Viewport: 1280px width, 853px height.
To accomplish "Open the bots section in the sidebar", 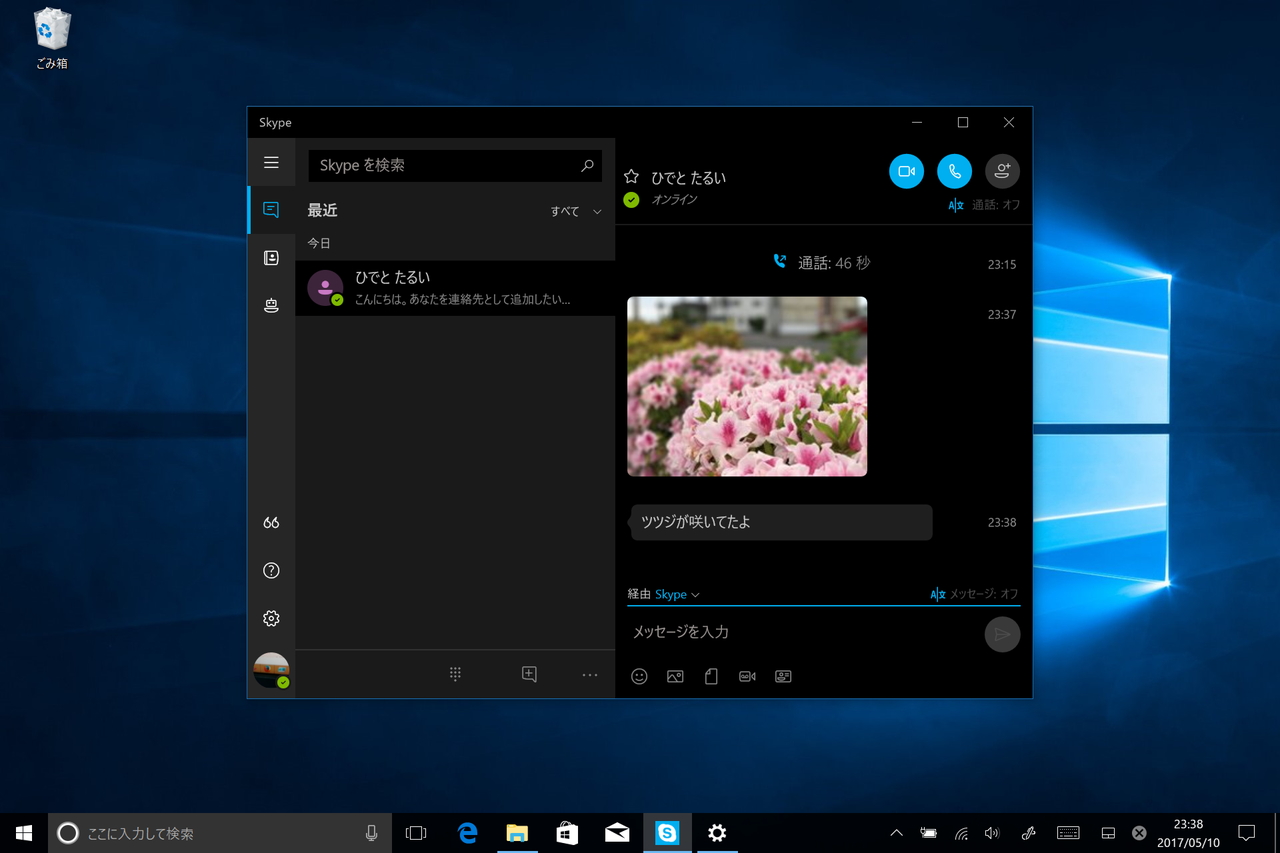I will [x=271, y=306].
